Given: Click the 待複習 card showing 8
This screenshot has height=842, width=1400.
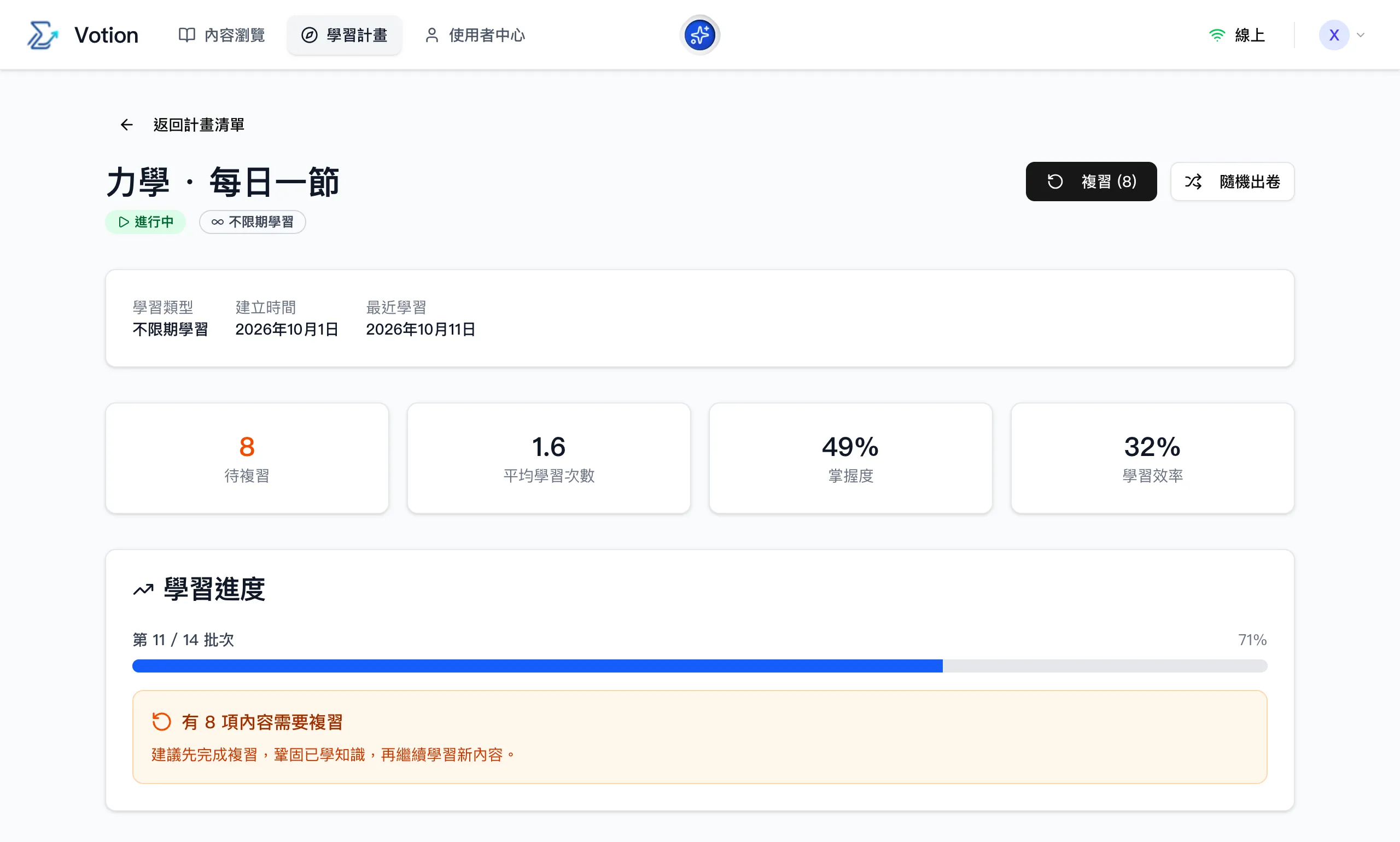Looking at the screenshot, I should (247, 458).
